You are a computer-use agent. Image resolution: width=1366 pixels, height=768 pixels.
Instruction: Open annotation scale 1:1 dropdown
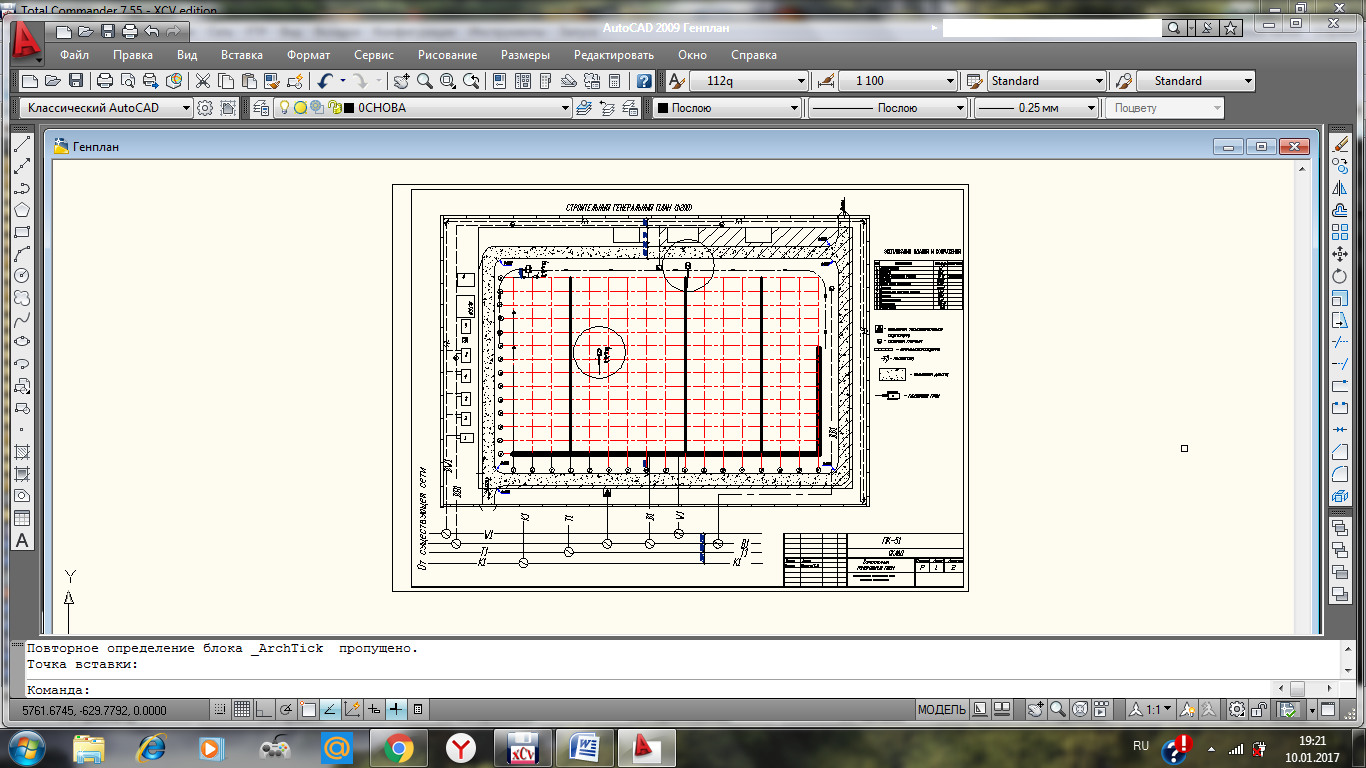click(x=1151, y=709)
